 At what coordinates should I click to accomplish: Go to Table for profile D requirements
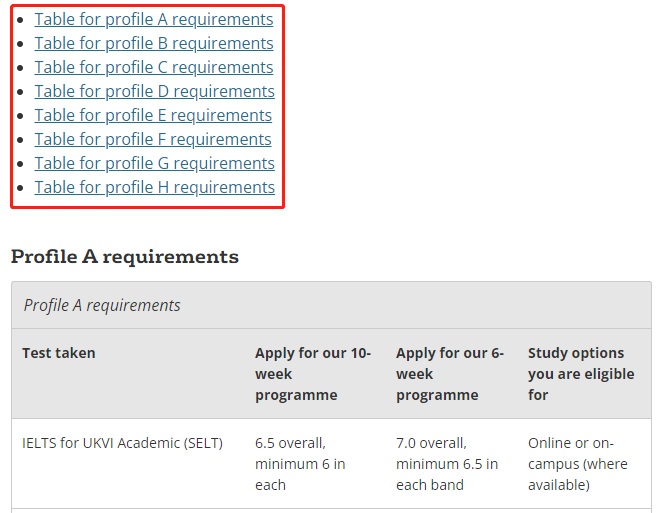coord(155,91)
